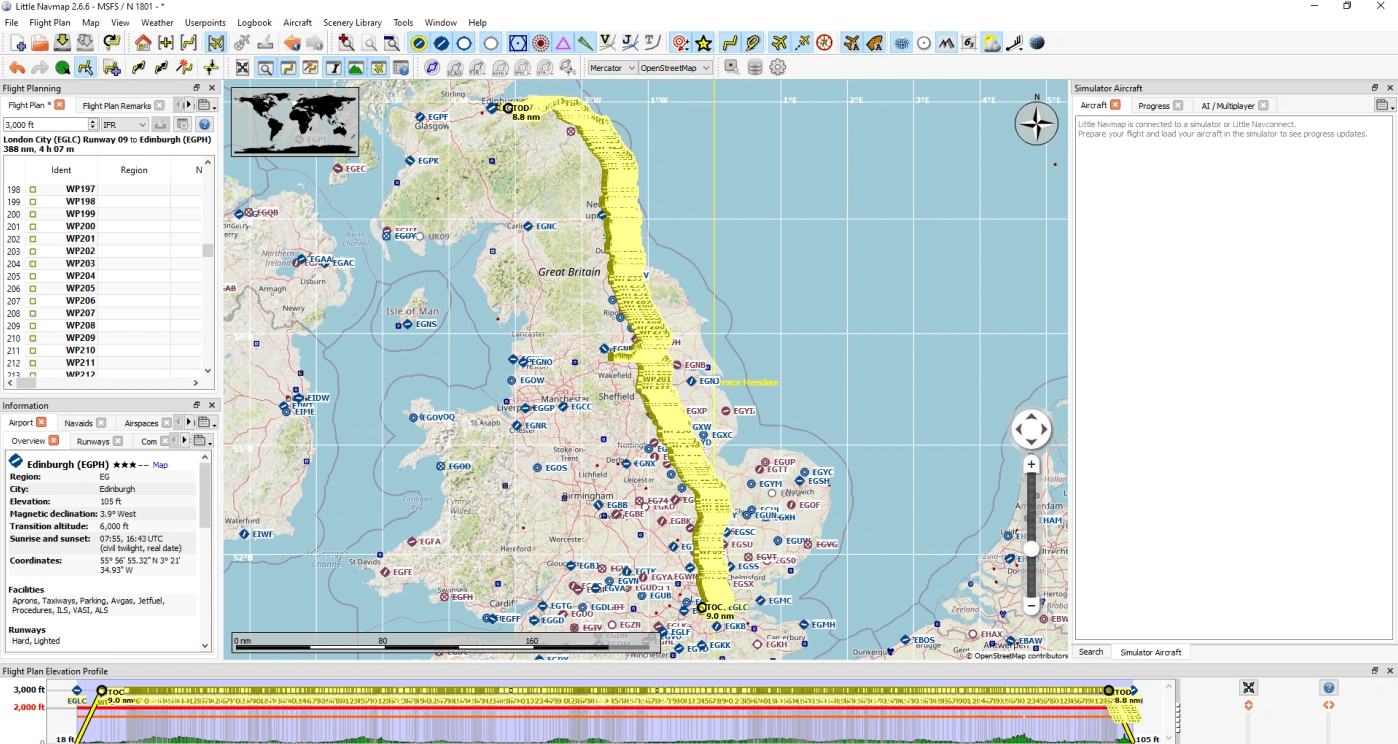The width and height of the screenshot is (1398, 744).
Task: Click the help icon in Flight Planning
Action: pos(205,125)
